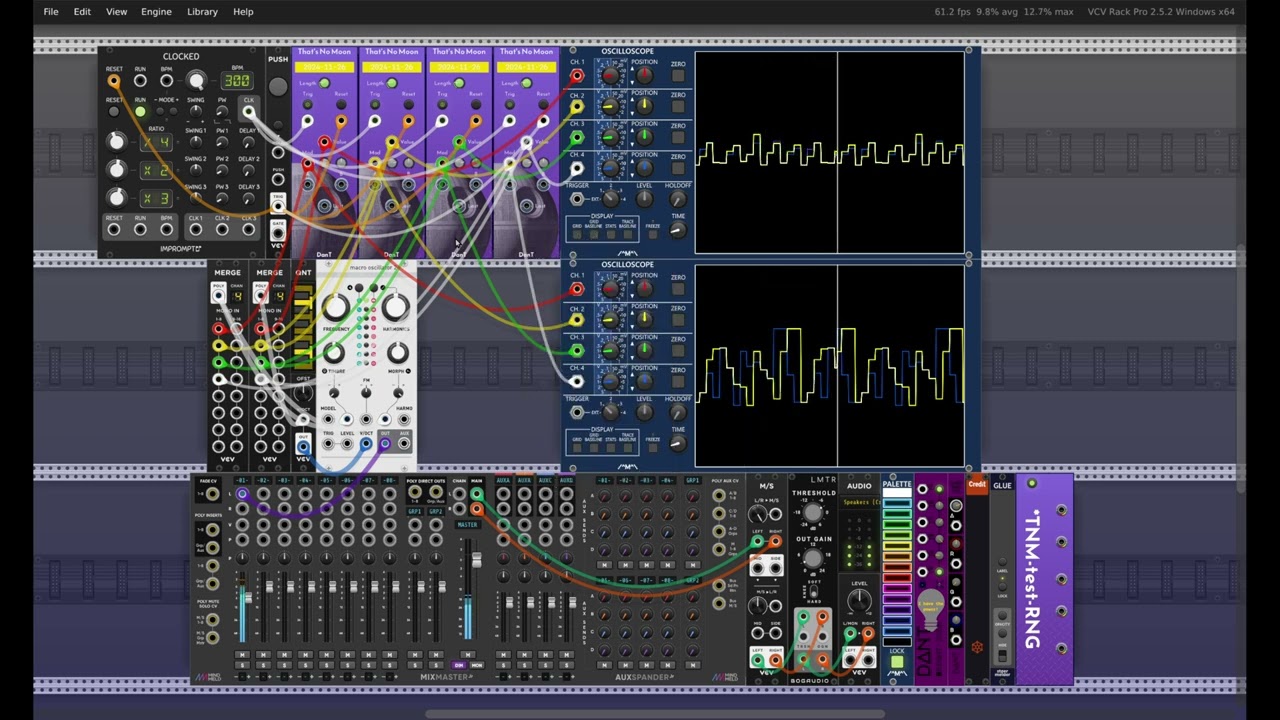Image resolution: width=1280 pixels, height=720 pixels.
Task: Toggle CH.1 ZERO button on upper Oscilloscope
Action: [x=679, y=76]
